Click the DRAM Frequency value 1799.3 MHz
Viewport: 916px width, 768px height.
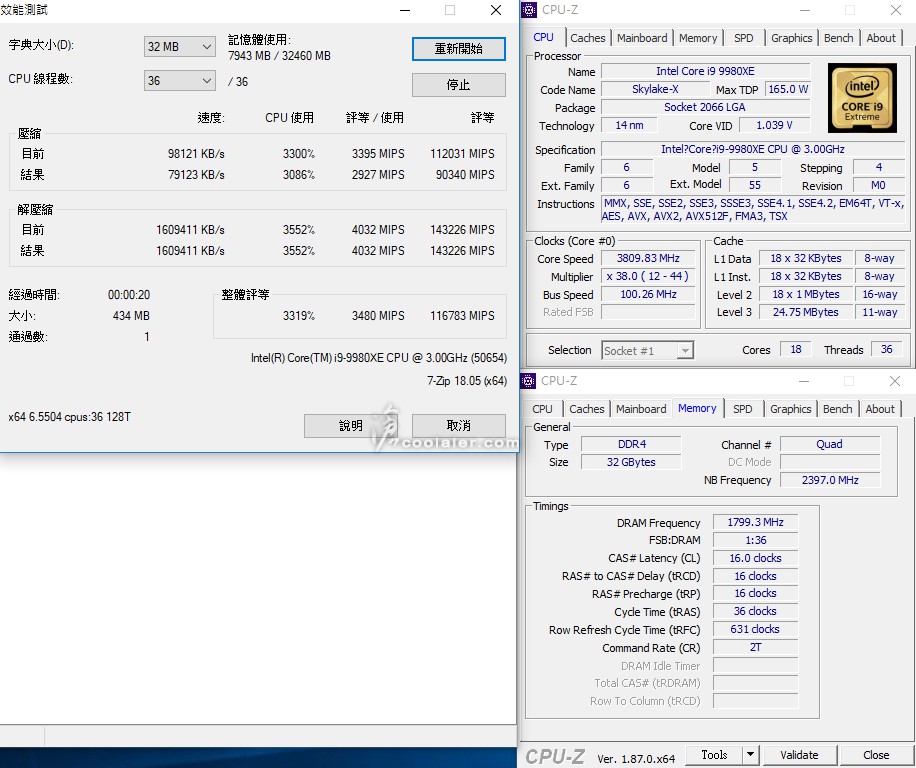coord(755,522)
